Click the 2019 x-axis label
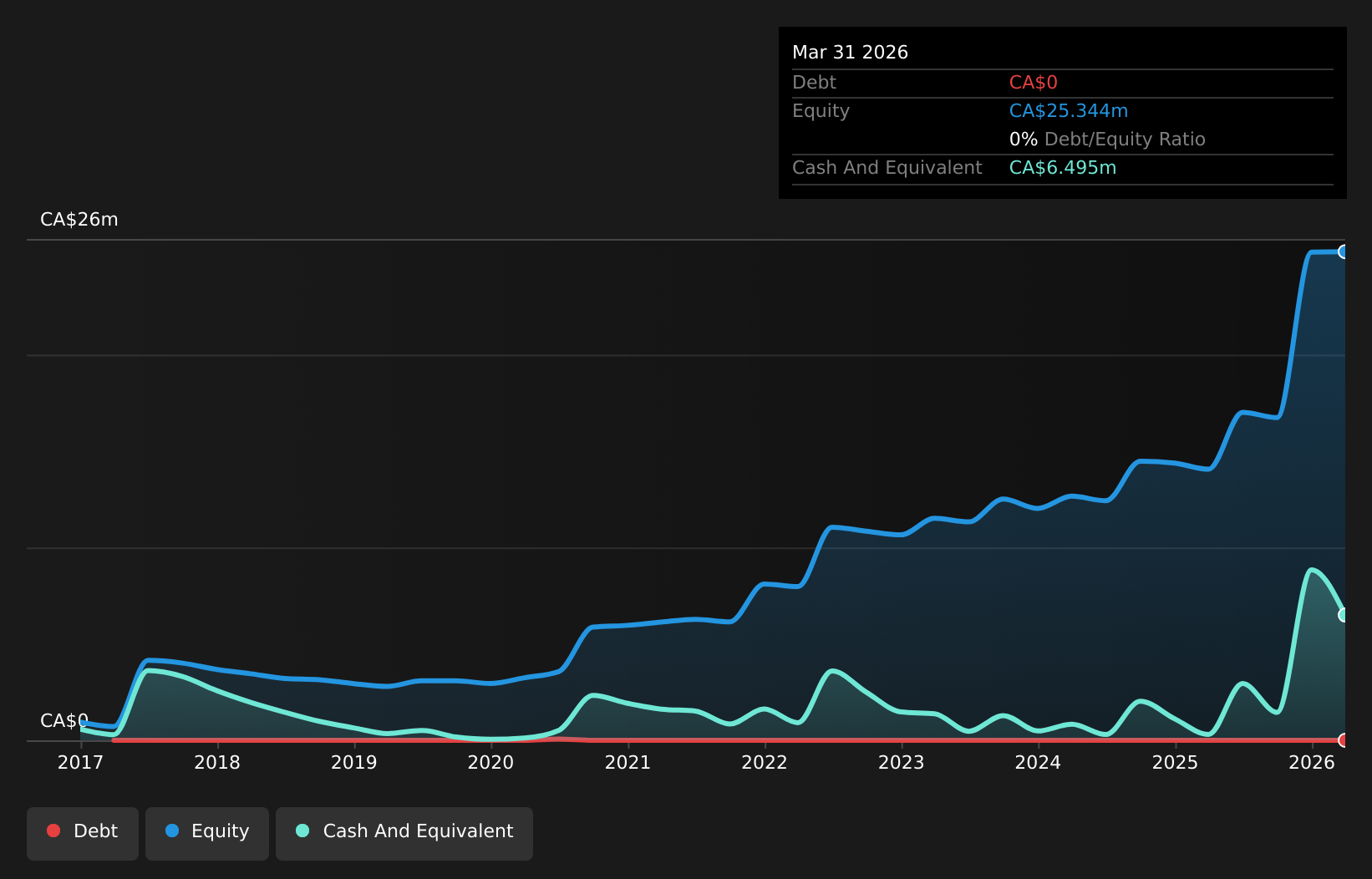Viewport: 1372px width, 879px height. 354,762
